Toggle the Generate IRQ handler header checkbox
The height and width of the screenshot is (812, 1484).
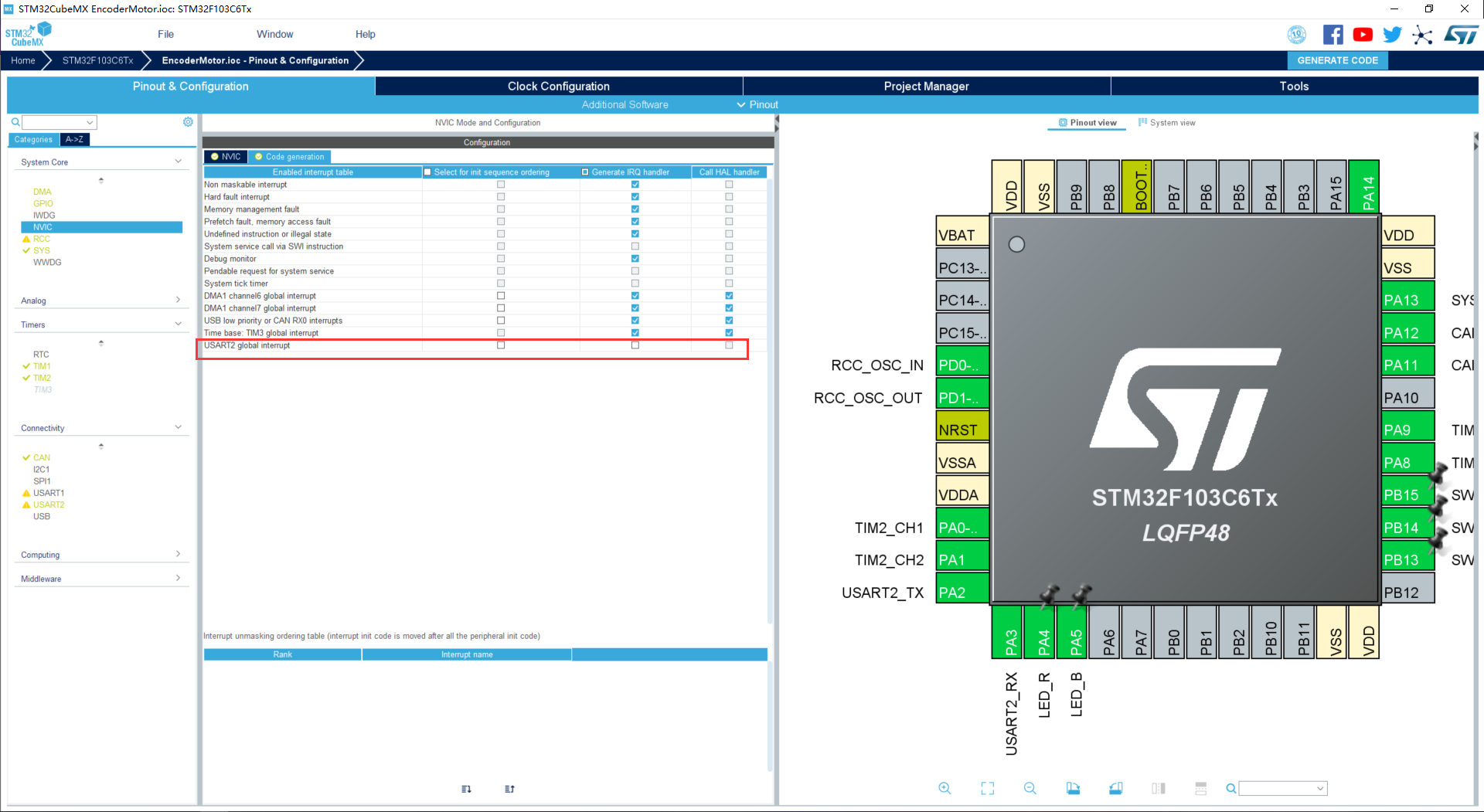pos(585,172)
